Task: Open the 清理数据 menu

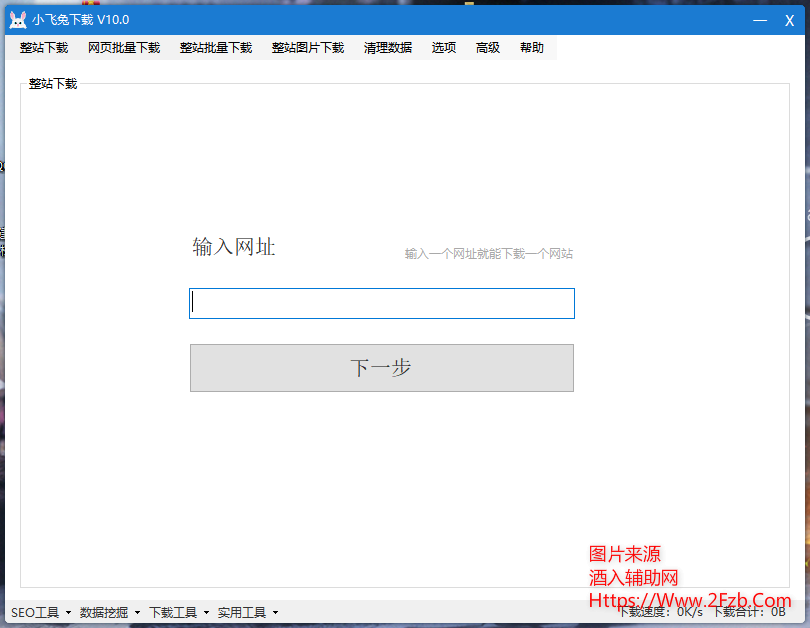Action: pyautogui.click(x=388, y=47)
